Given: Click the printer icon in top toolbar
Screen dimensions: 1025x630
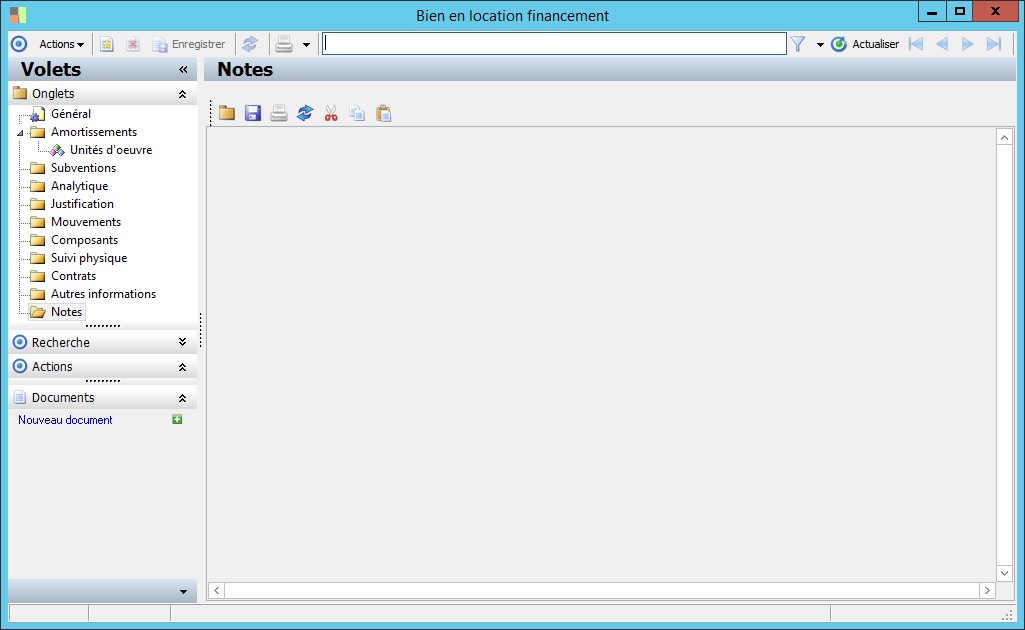Looking at the screenshot, I should (284, 44).
